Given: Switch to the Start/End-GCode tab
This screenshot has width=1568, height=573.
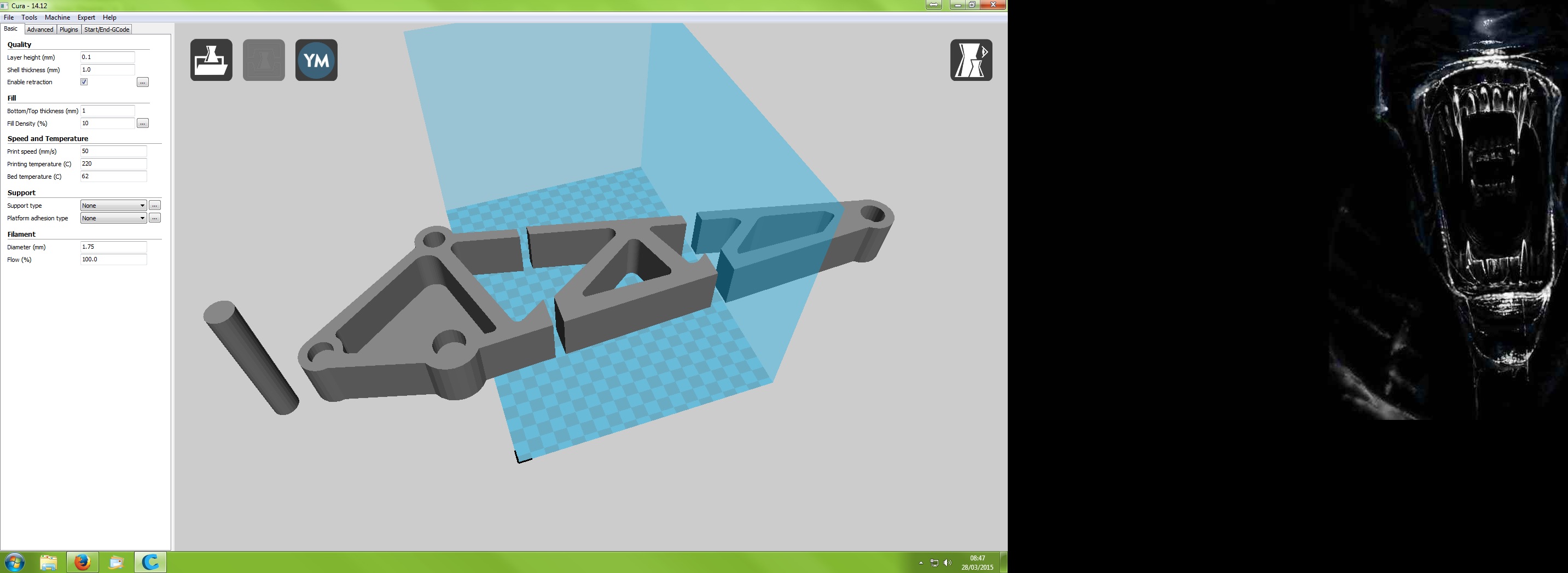Looking at the screenshot, I should pyautogui.click(x=107, y=29).
